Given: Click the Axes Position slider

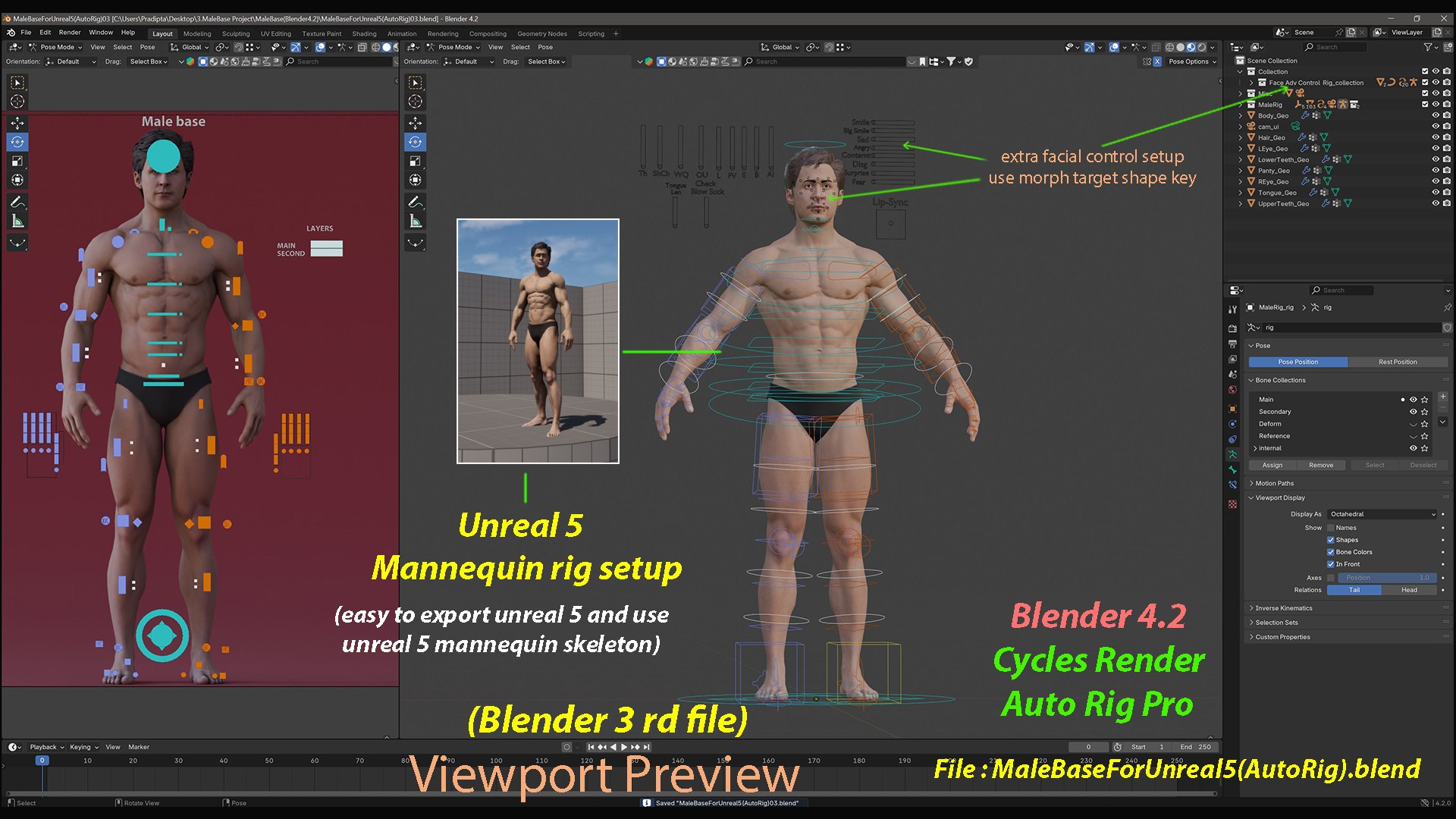Looking at the screenshot, I should (x=1387, y=578).
